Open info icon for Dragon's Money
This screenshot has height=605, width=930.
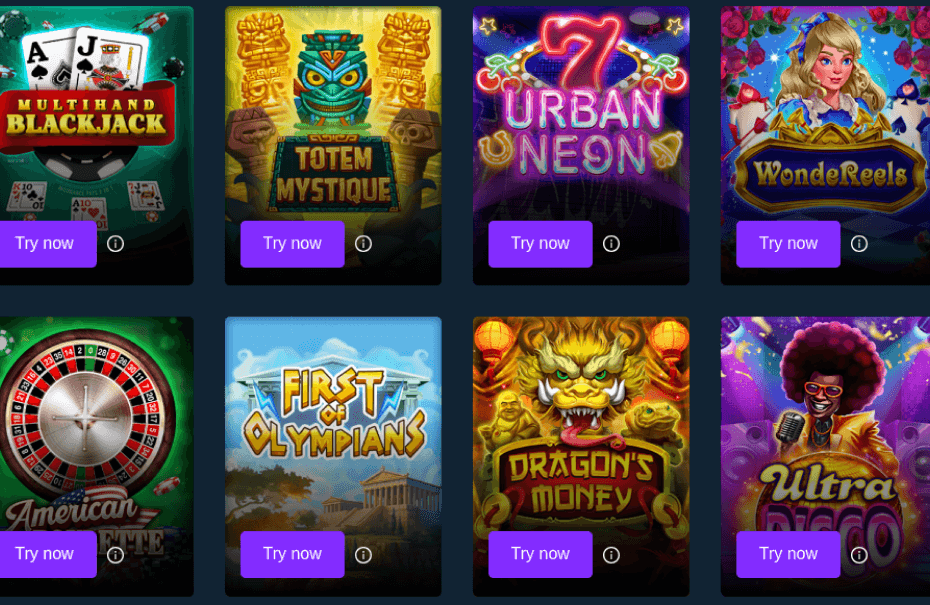(611, 555)
